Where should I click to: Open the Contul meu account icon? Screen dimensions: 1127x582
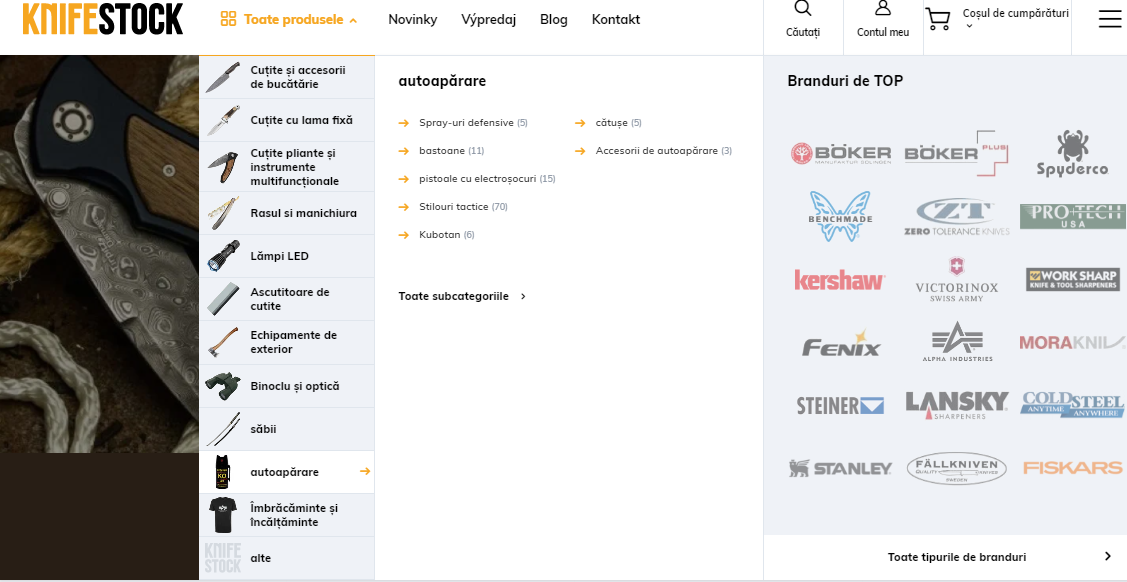(x=883, y=9)
